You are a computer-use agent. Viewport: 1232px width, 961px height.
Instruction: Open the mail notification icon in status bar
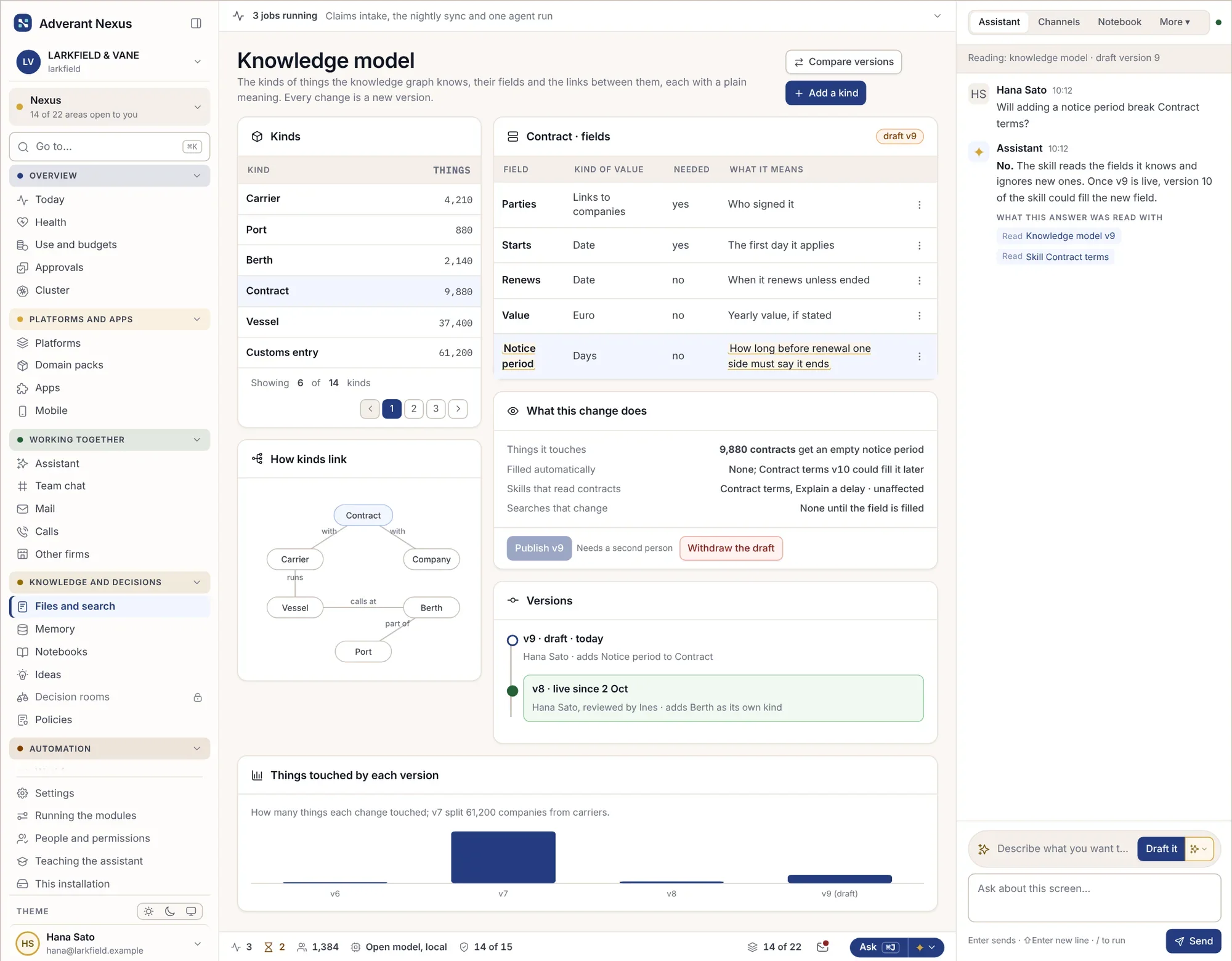point(822,947)
